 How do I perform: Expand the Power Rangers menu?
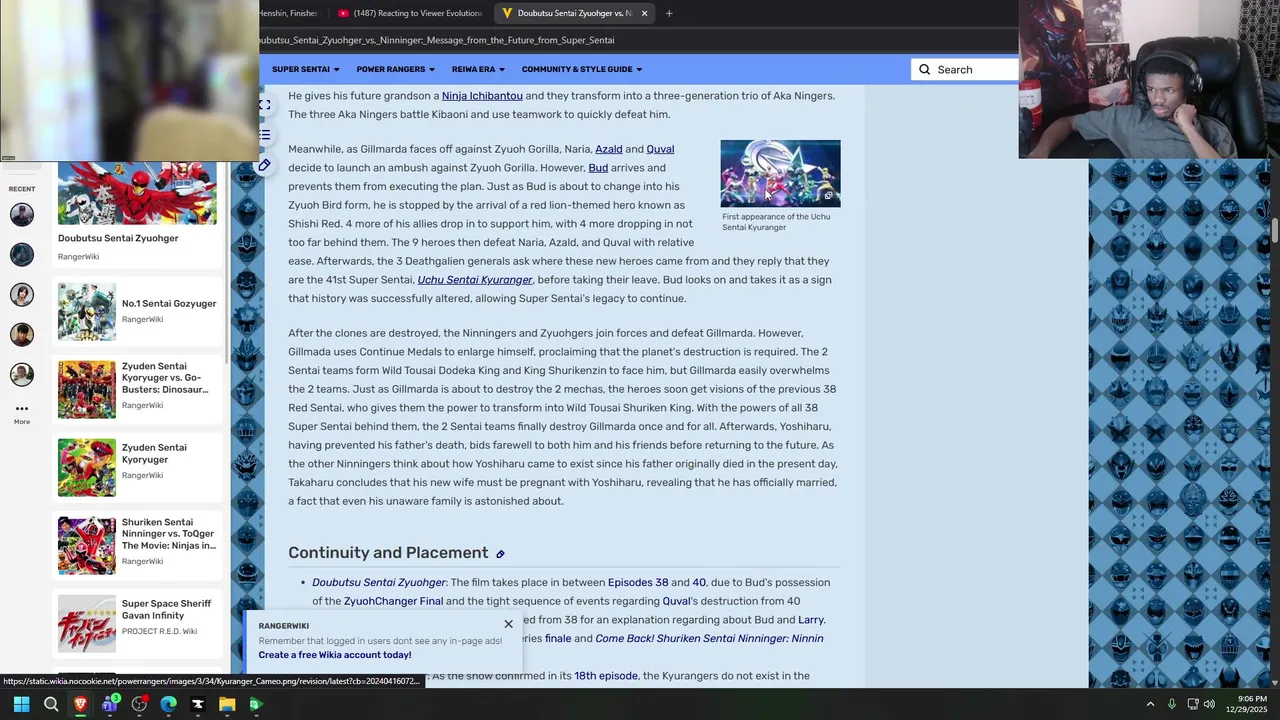click(395, 69)
